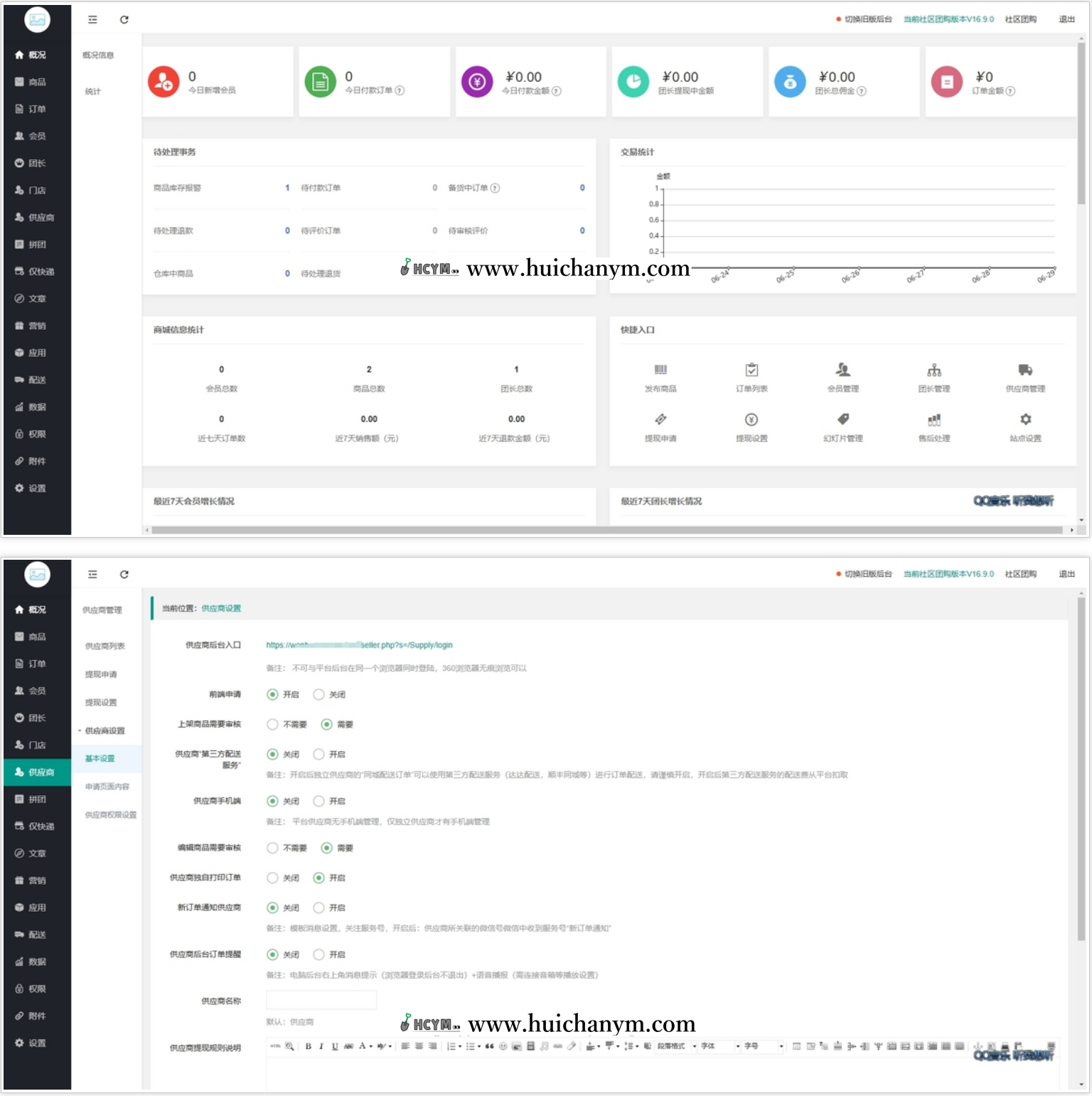Click the 订单列表 clipboard icon in 快捷入口
This screenshot has width=1092, height=1096.
click(751, 370)
